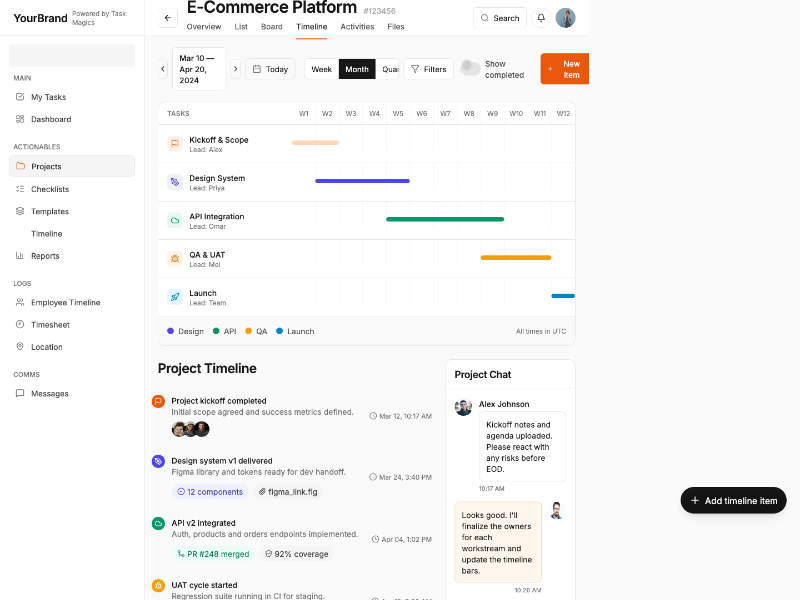
Task: Click the Kickoff & Scope task icon
Action: point(175,144)
